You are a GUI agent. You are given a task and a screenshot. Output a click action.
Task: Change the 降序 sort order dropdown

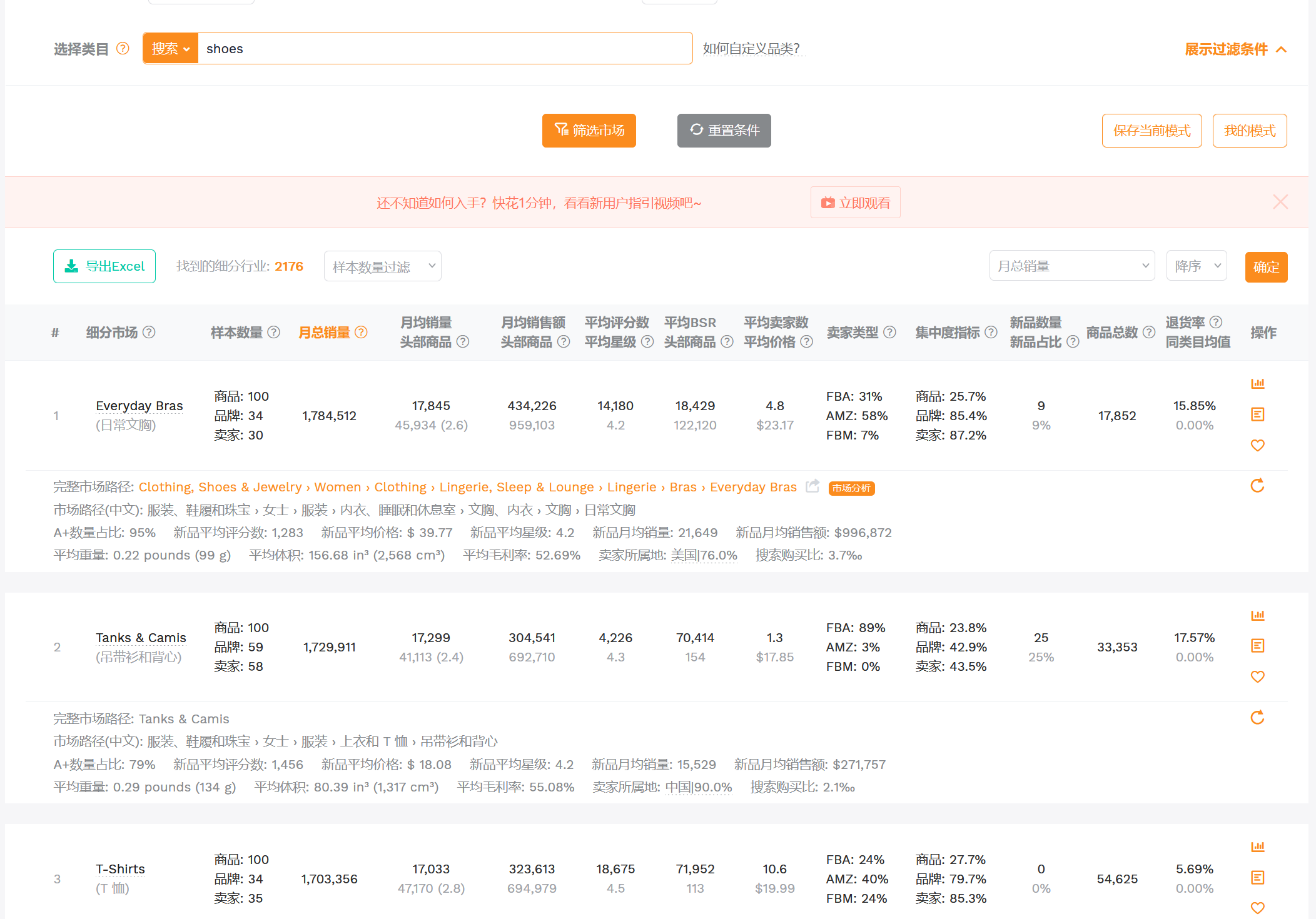[1196, 266]
